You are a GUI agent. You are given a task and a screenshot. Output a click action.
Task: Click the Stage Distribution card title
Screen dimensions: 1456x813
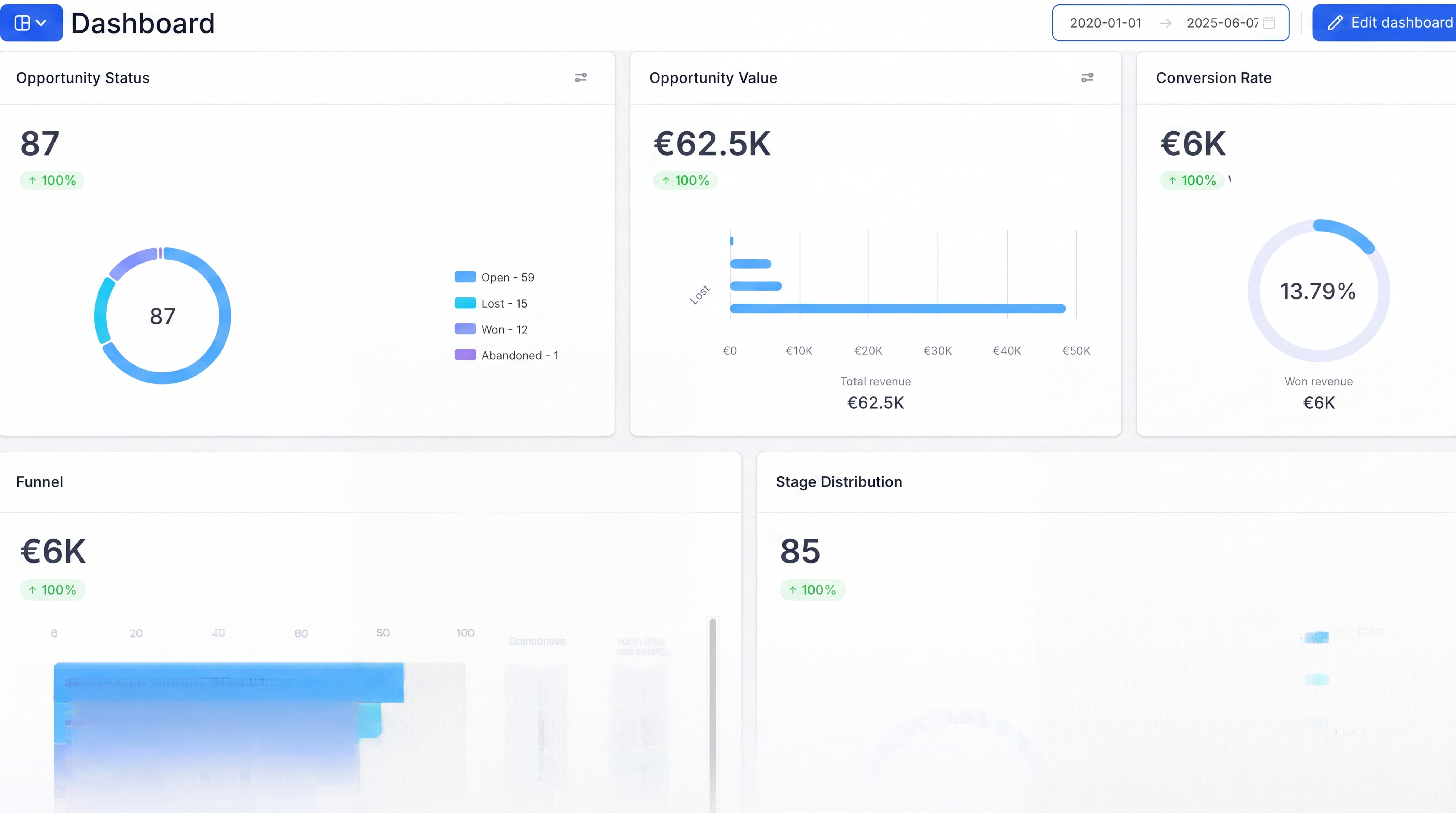tap(839, 482)
